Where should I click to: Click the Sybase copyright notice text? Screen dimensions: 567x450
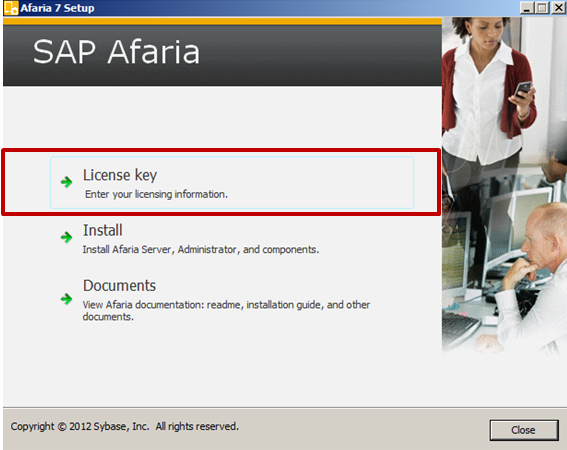point(125,426)
